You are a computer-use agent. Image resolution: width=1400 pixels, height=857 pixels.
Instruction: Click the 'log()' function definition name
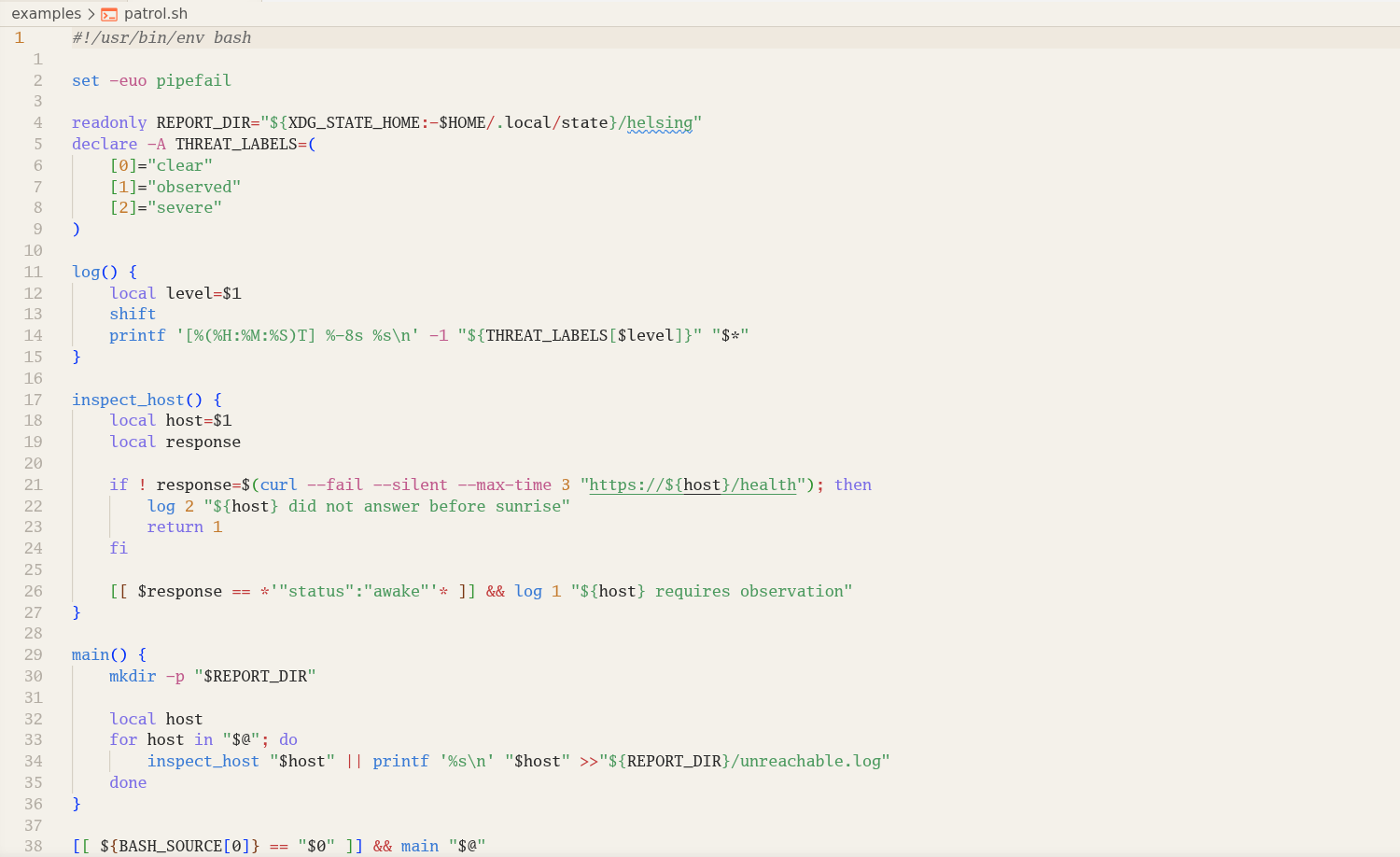95,272
